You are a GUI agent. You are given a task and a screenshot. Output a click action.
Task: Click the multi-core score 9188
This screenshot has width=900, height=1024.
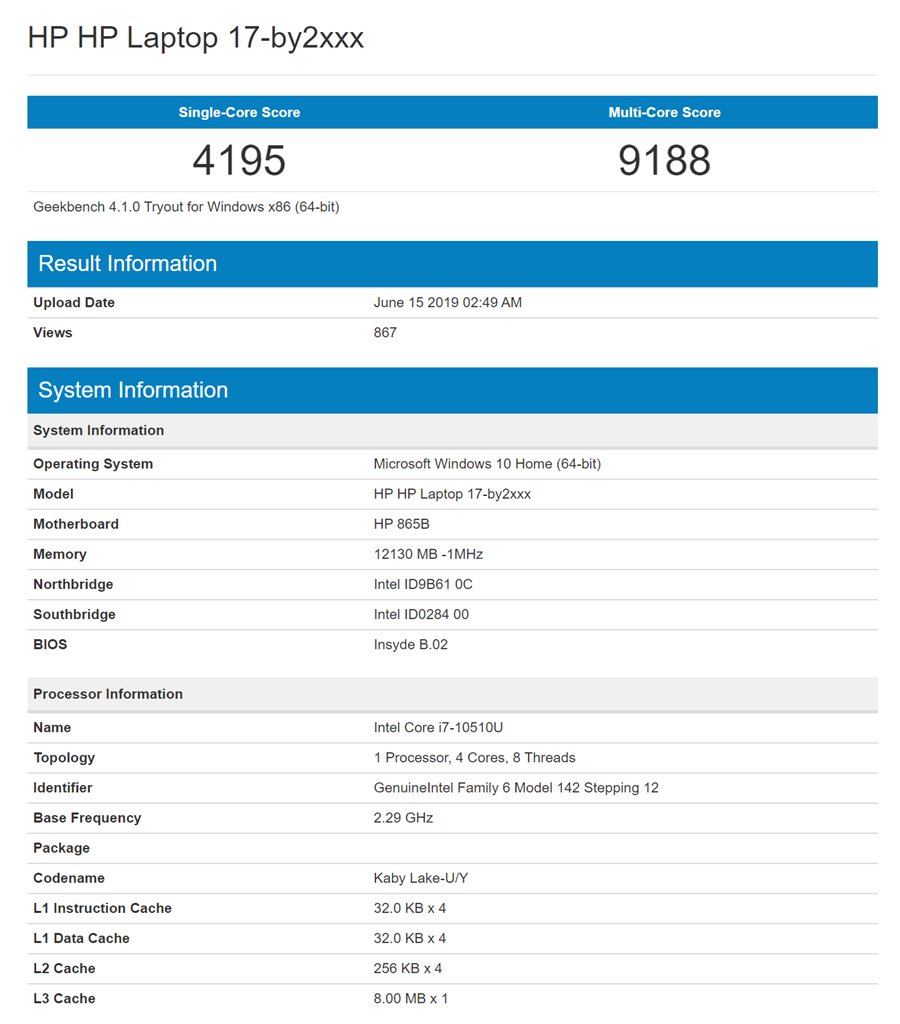point(664,160)
